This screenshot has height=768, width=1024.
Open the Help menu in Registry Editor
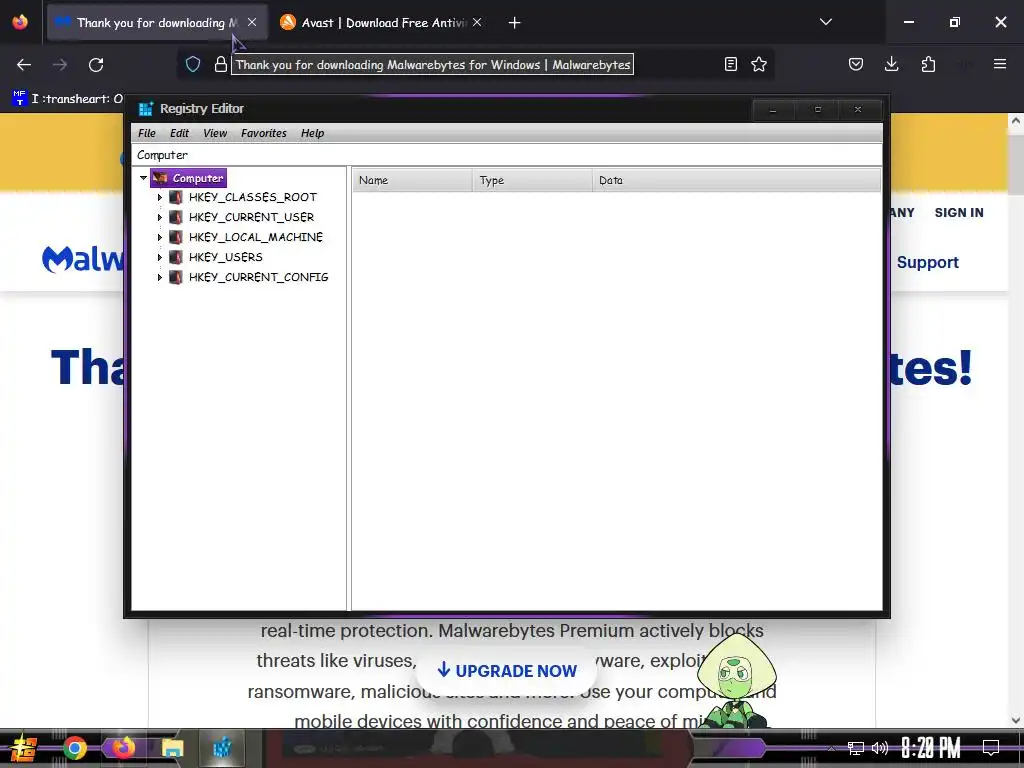coord(312,133)
